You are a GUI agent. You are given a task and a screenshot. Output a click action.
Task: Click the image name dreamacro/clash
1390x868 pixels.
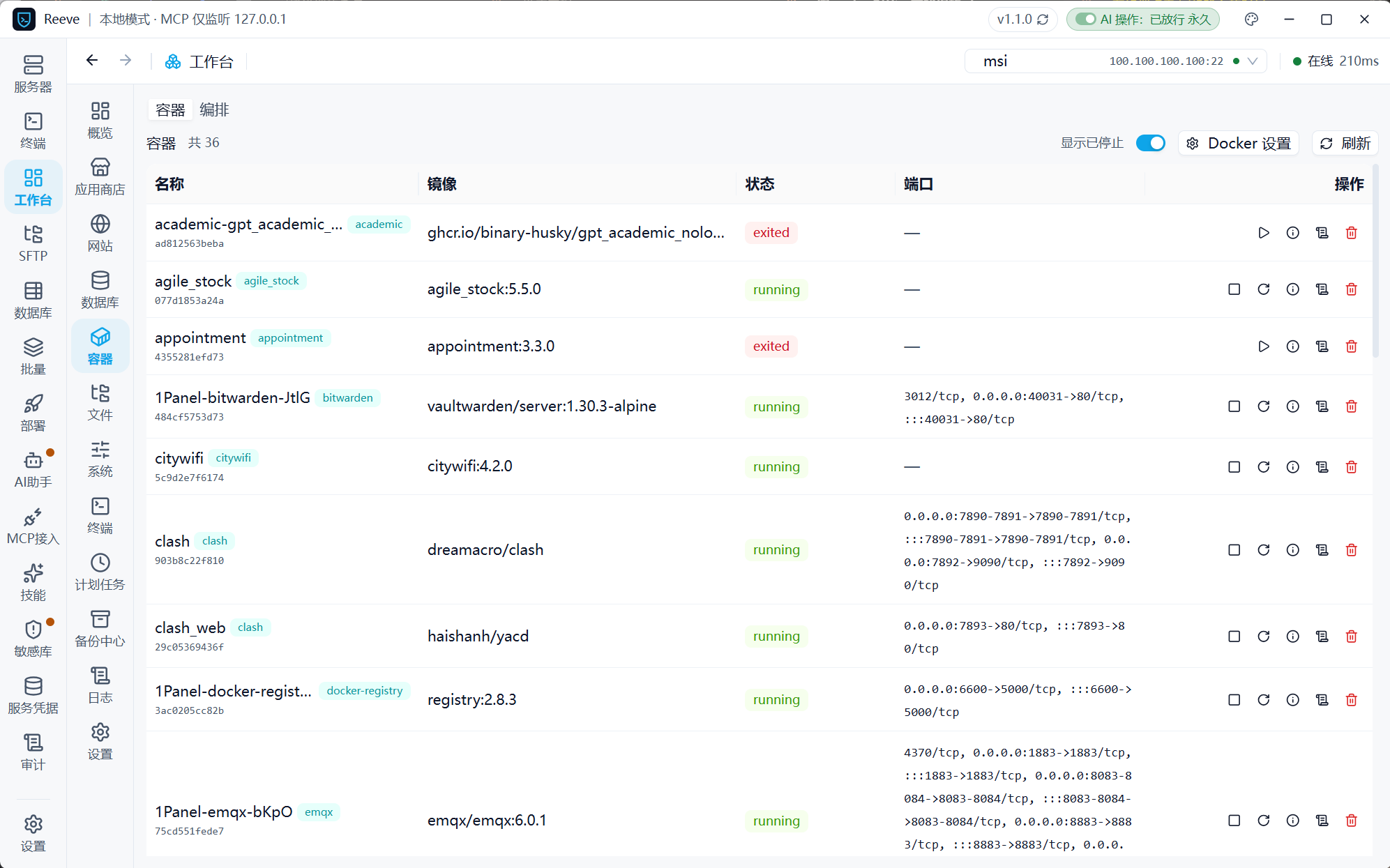485,550
